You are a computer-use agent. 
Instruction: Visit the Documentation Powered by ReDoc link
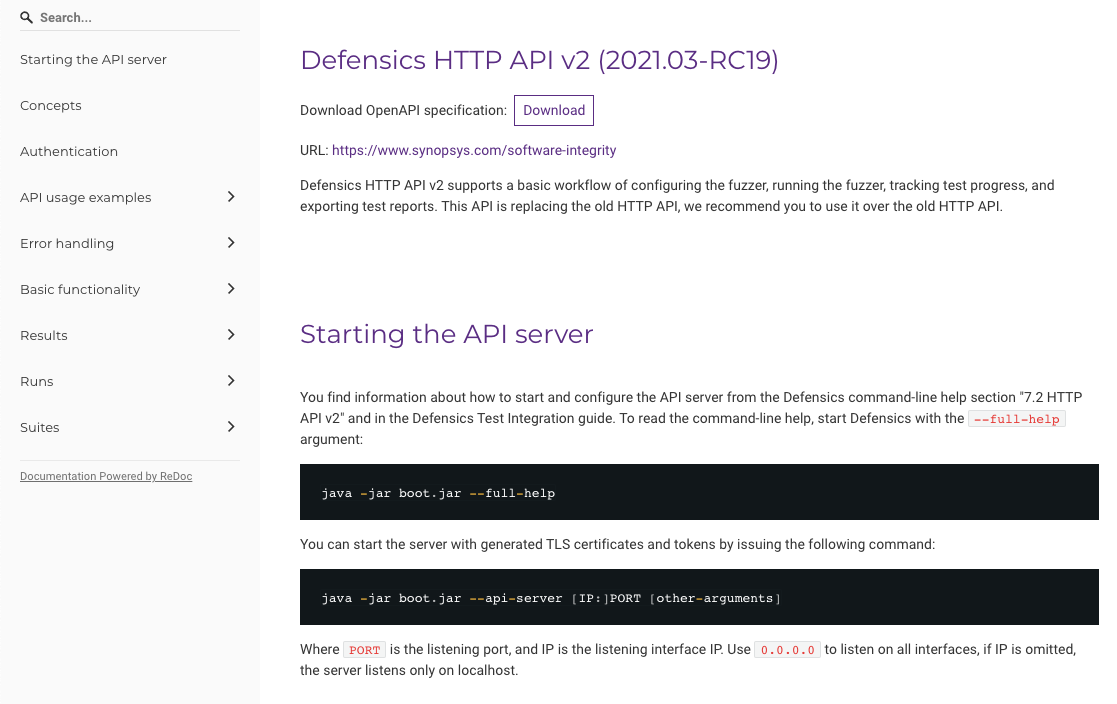(x=106, y=476)
